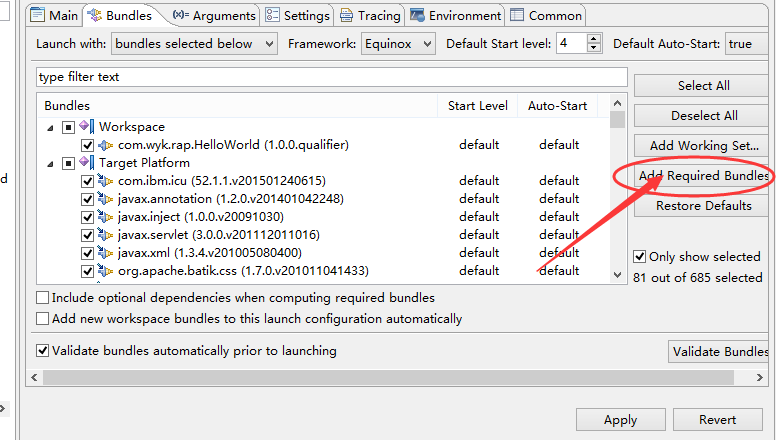This screenshot has width=776, height=440.
Task: Click the Settings tab checklist icon
Action: point(272,15)
